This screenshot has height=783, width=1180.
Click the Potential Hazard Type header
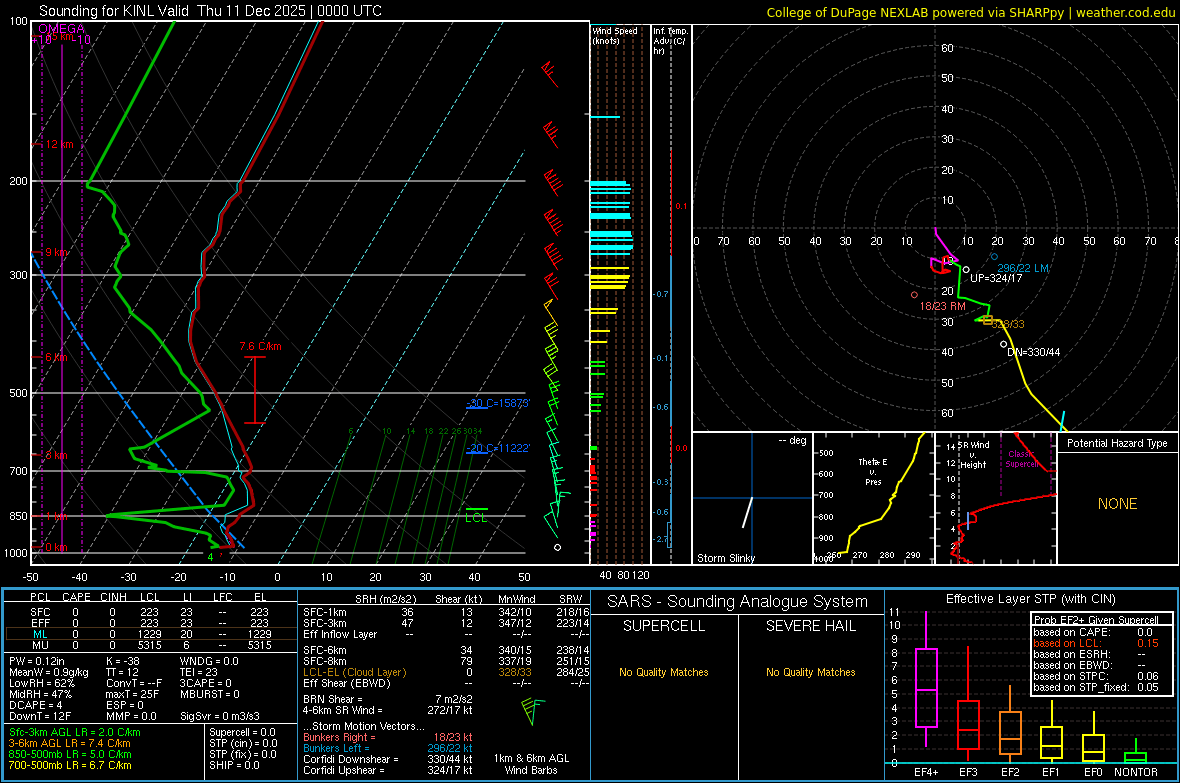coord(1117,443)
